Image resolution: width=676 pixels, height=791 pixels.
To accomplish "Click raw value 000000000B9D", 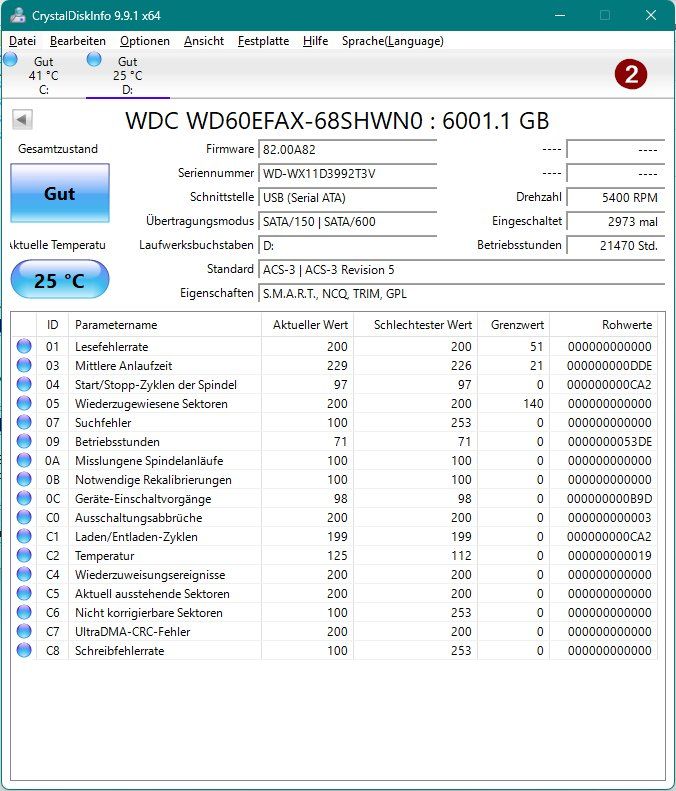I will [609, 499].
